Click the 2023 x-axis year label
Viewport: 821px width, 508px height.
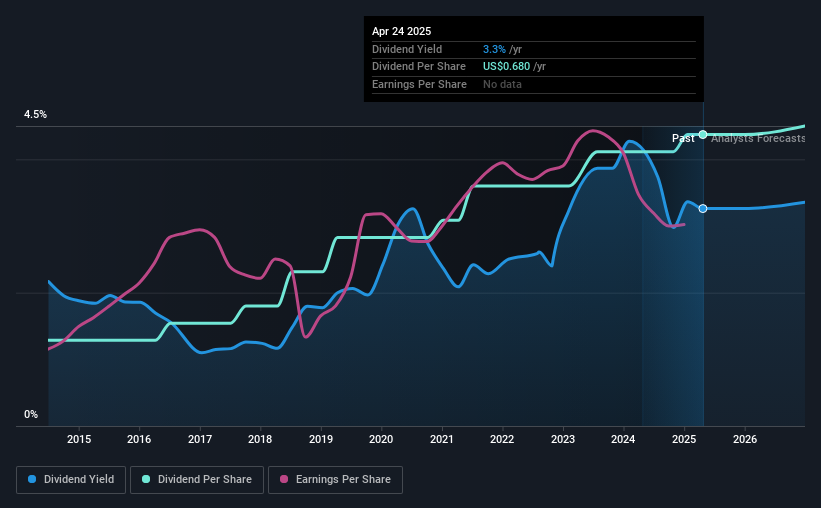(563, 439)
